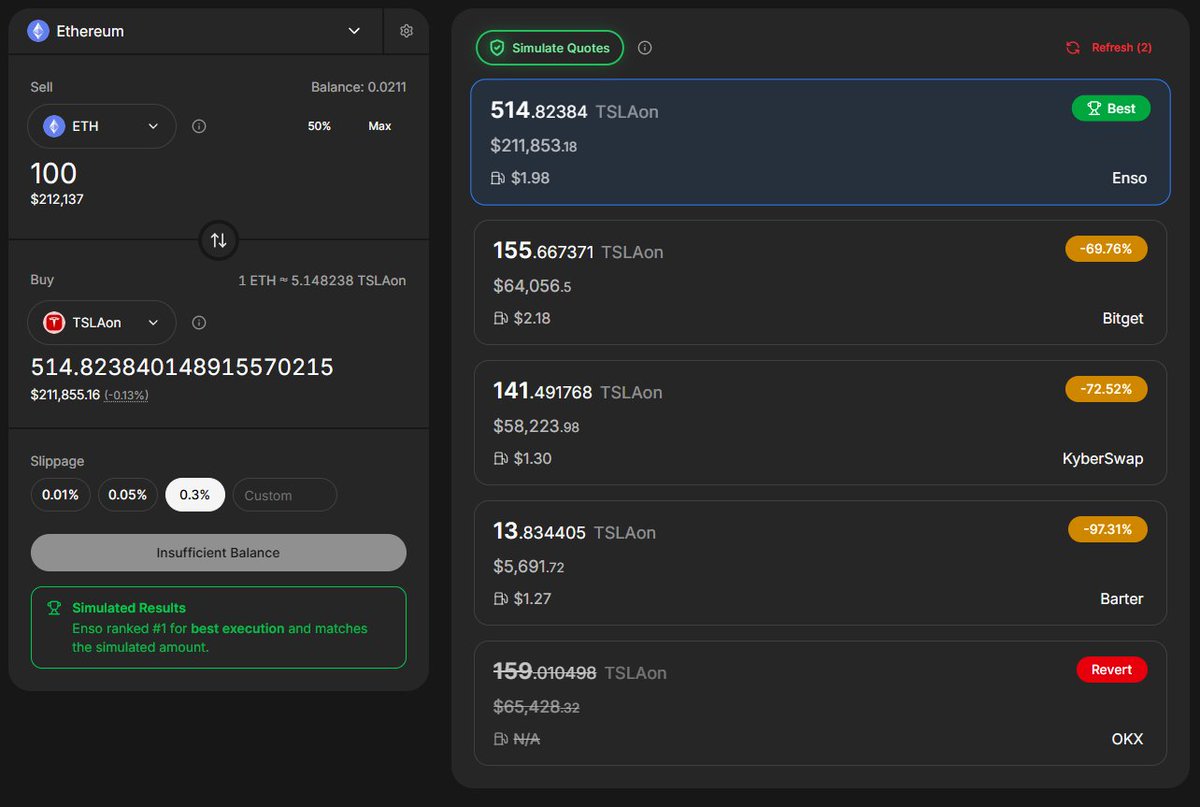Viewport: 1200px width, 807px height.
Task: Click the -69.76% badge
Action: 1106,249
